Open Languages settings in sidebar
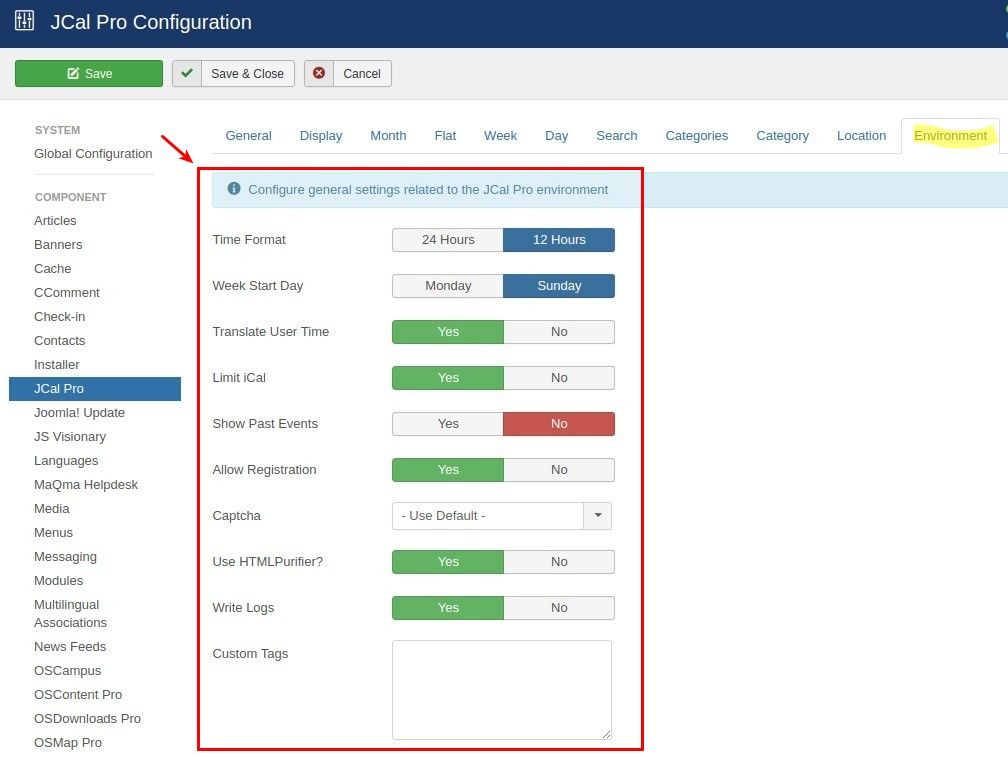Viewport: 1008px width, 757px height. coord(66,461)
